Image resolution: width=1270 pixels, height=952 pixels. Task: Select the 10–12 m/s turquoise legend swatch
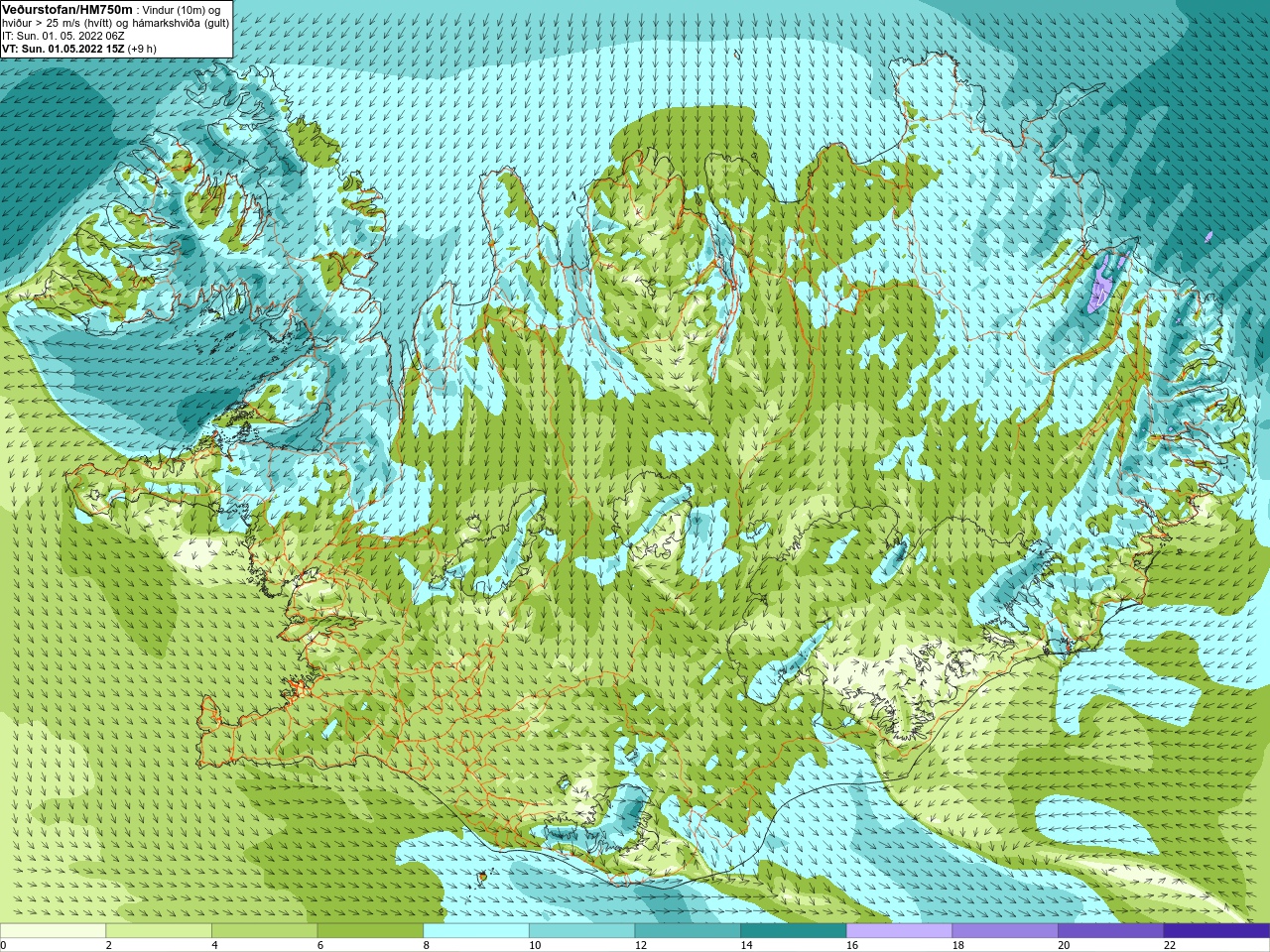(x=581, y=931)
